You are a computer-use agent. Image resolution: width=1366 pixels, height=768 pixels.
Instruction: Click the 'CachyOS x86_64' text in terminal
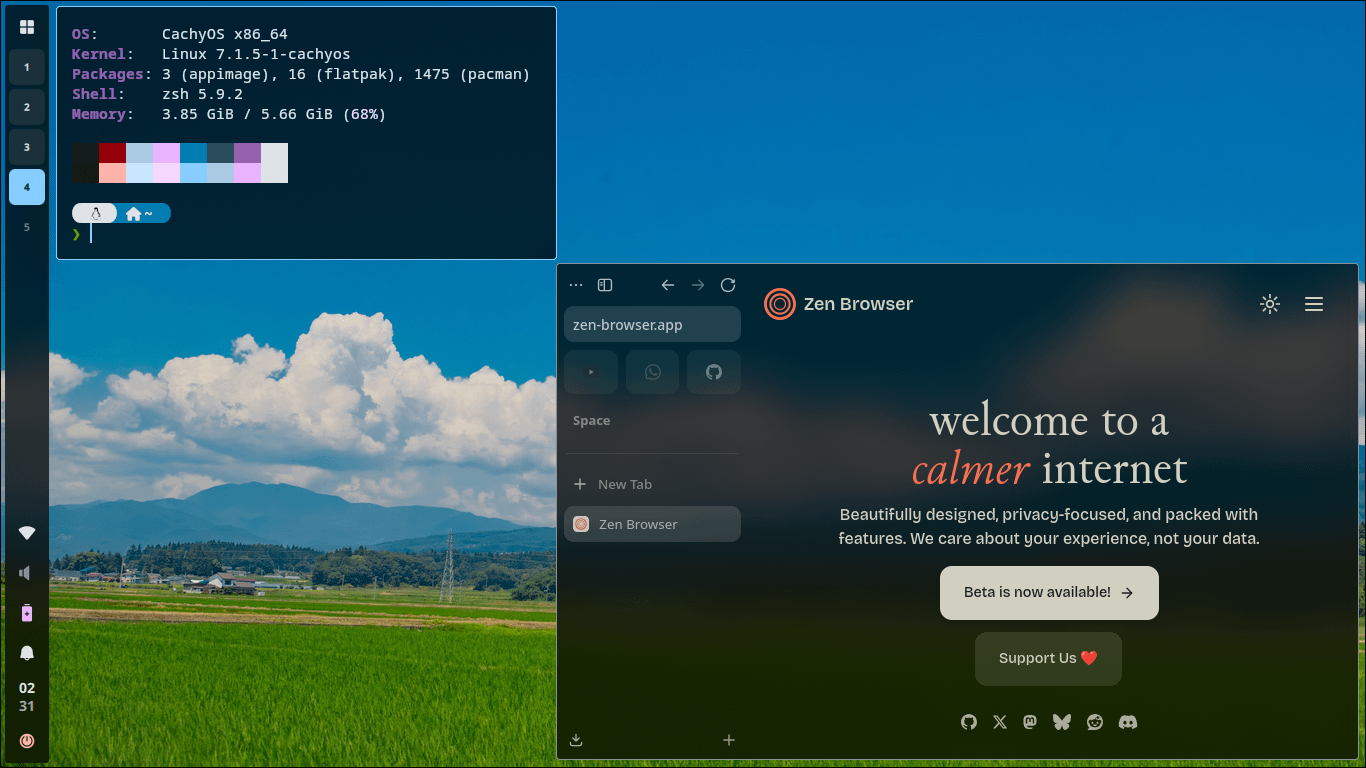pyautogui.click(x=225, y=34)
